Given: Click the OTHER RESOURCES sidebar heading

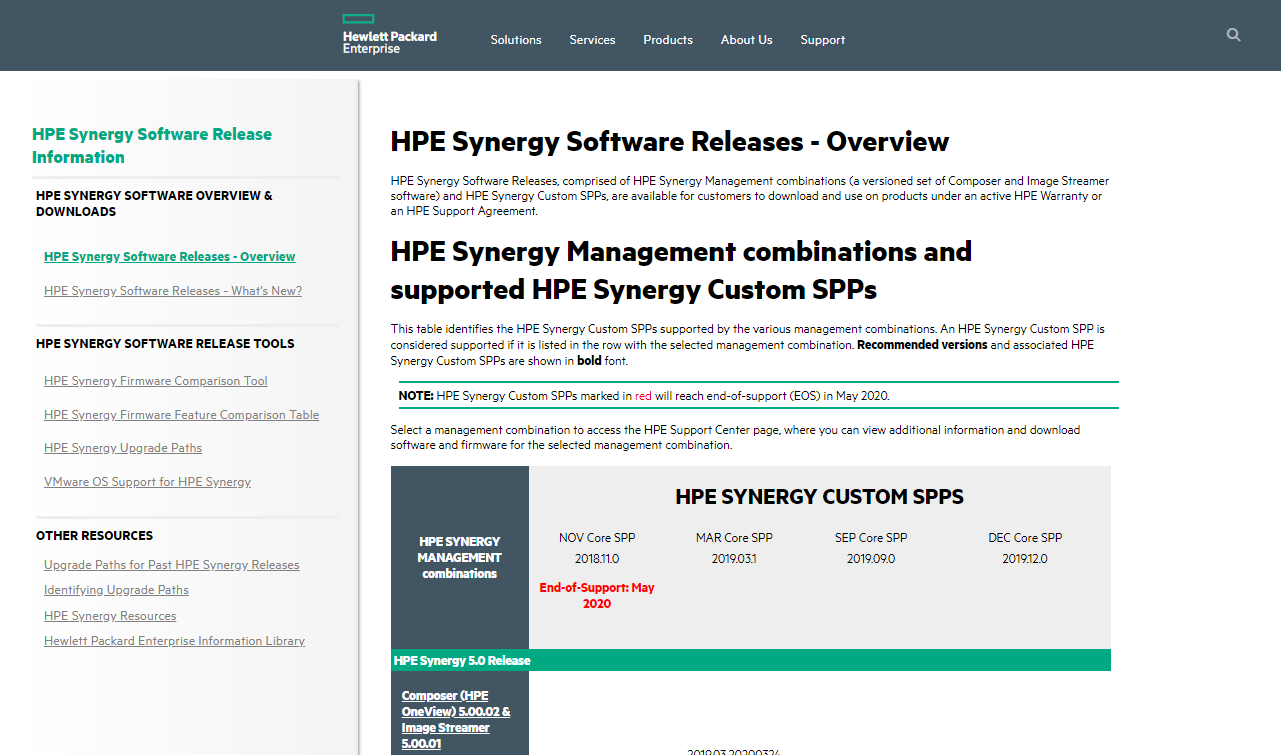Looking at the screenshot, I should point(94,536).
